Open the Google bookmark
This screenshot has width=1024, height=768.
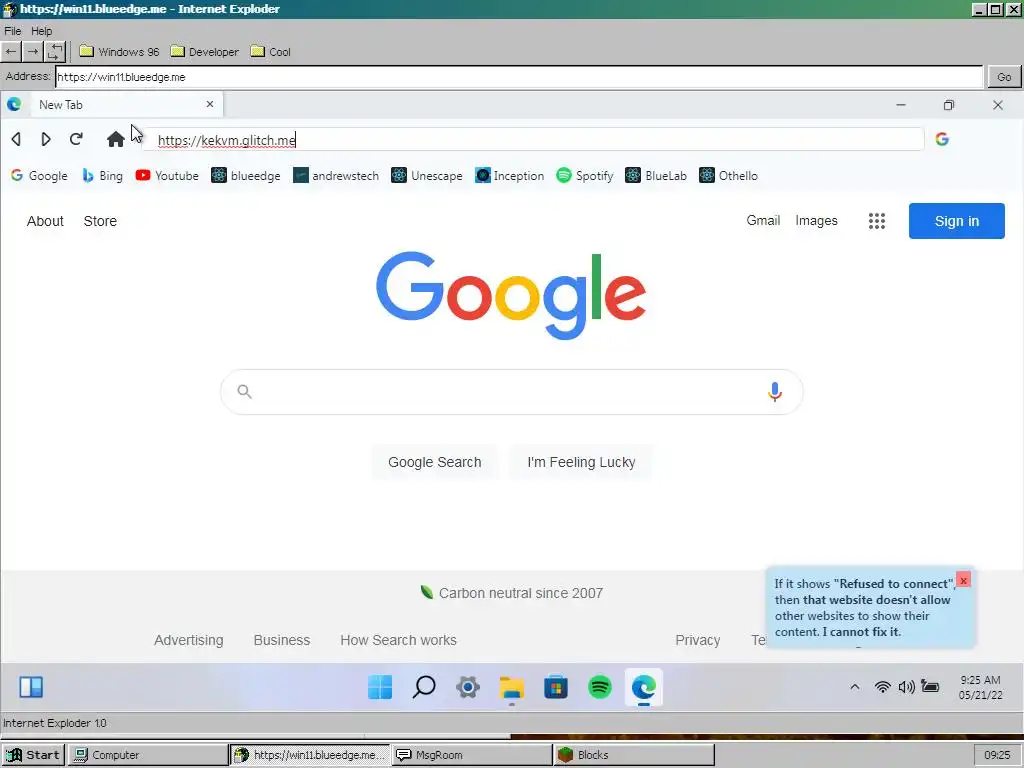point(39,176)
